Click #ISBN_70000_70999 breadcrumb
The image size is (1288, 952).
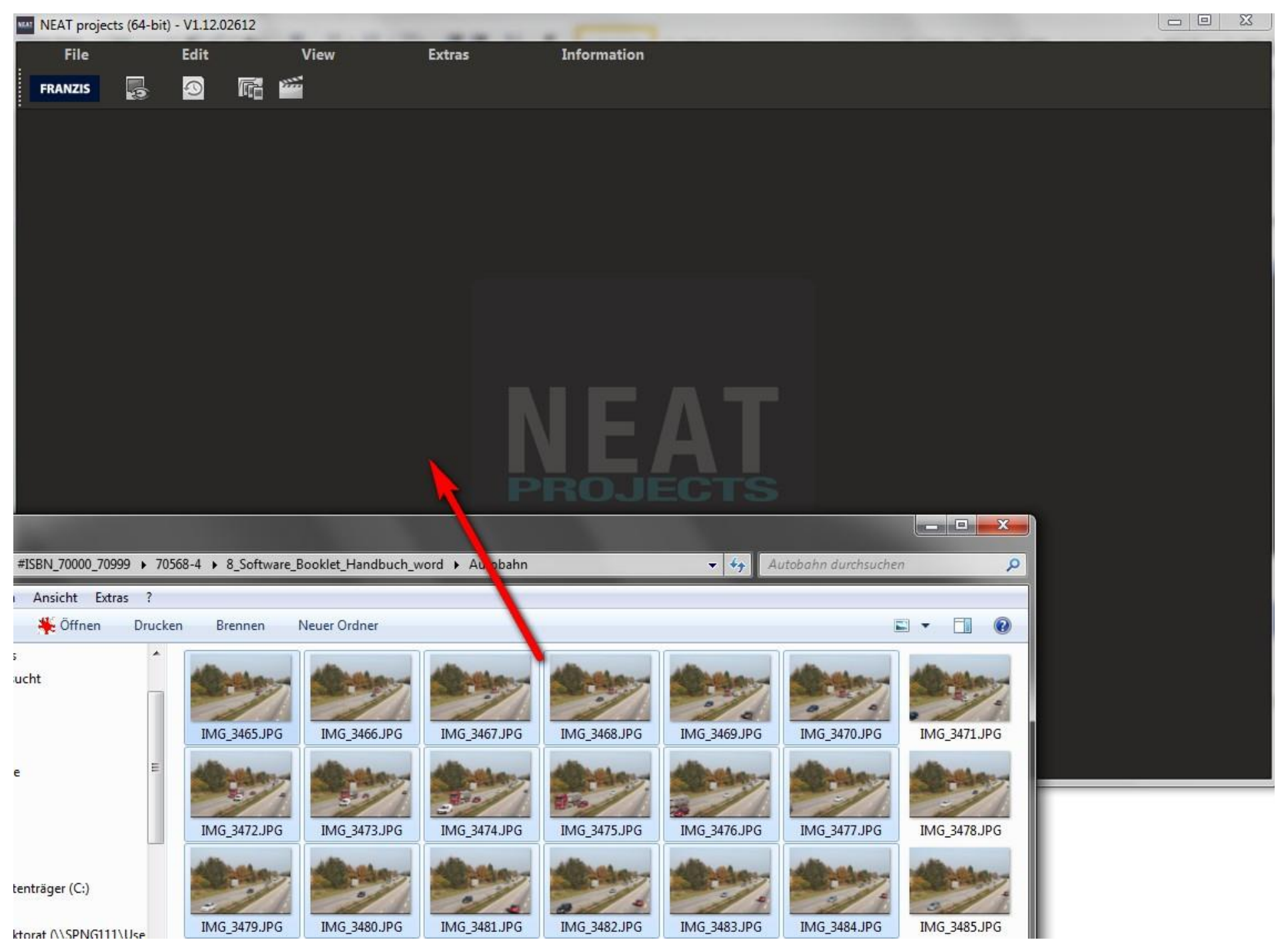coord(73,564)
